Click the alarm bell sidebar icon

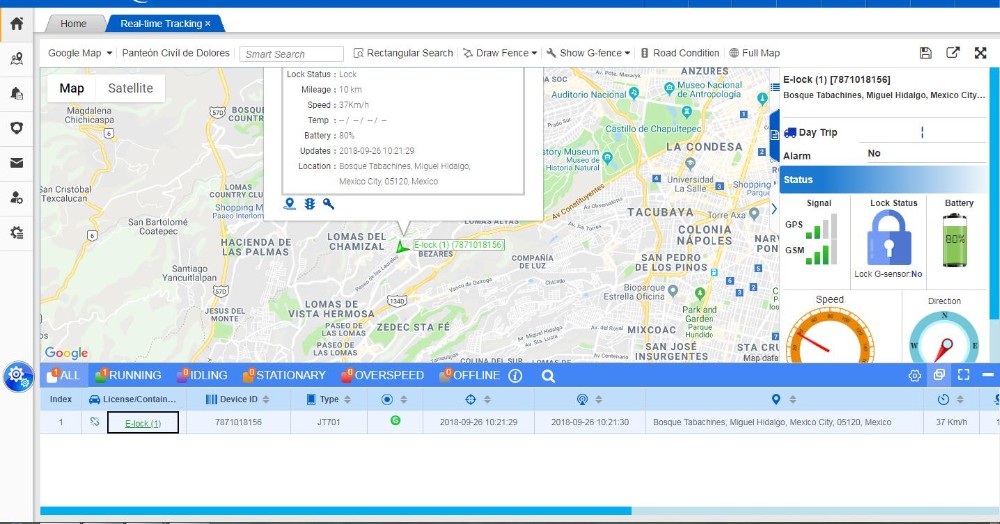[x=17, y=94]
